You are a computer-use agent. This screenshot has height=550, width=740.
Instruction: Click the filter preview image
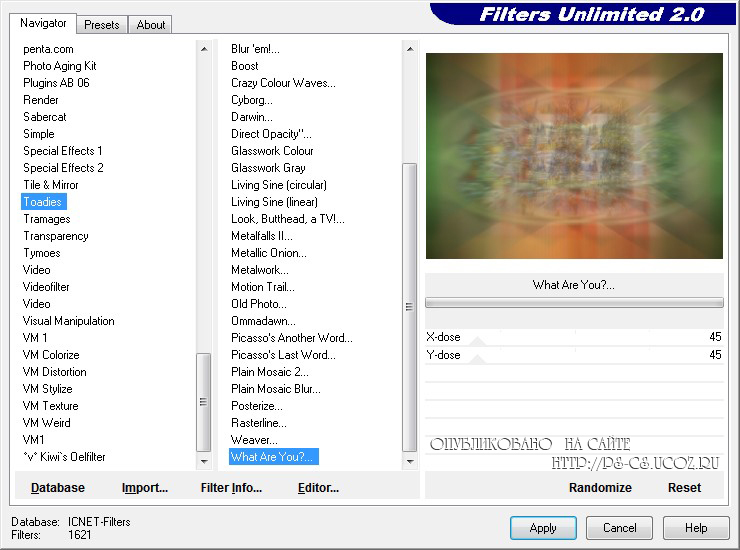click(x=574, y=156)
